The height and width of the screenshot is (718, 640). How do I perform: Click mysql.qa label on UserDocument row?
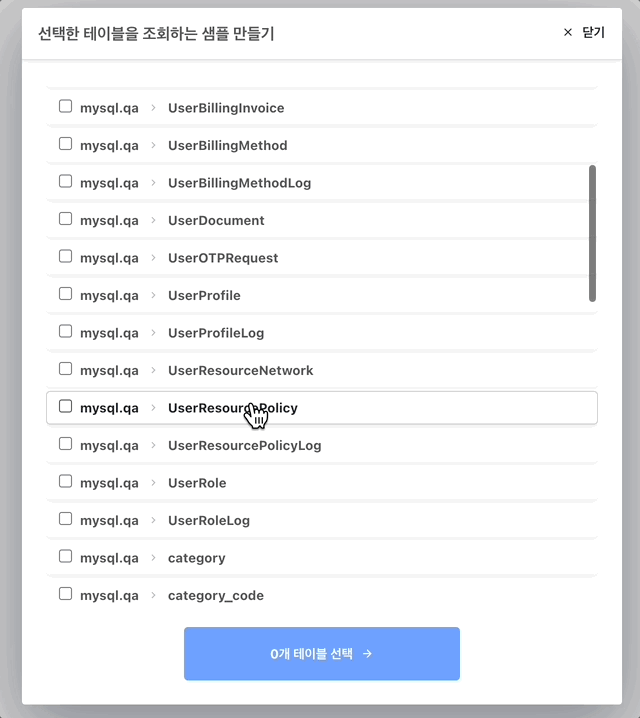point(109,220)
